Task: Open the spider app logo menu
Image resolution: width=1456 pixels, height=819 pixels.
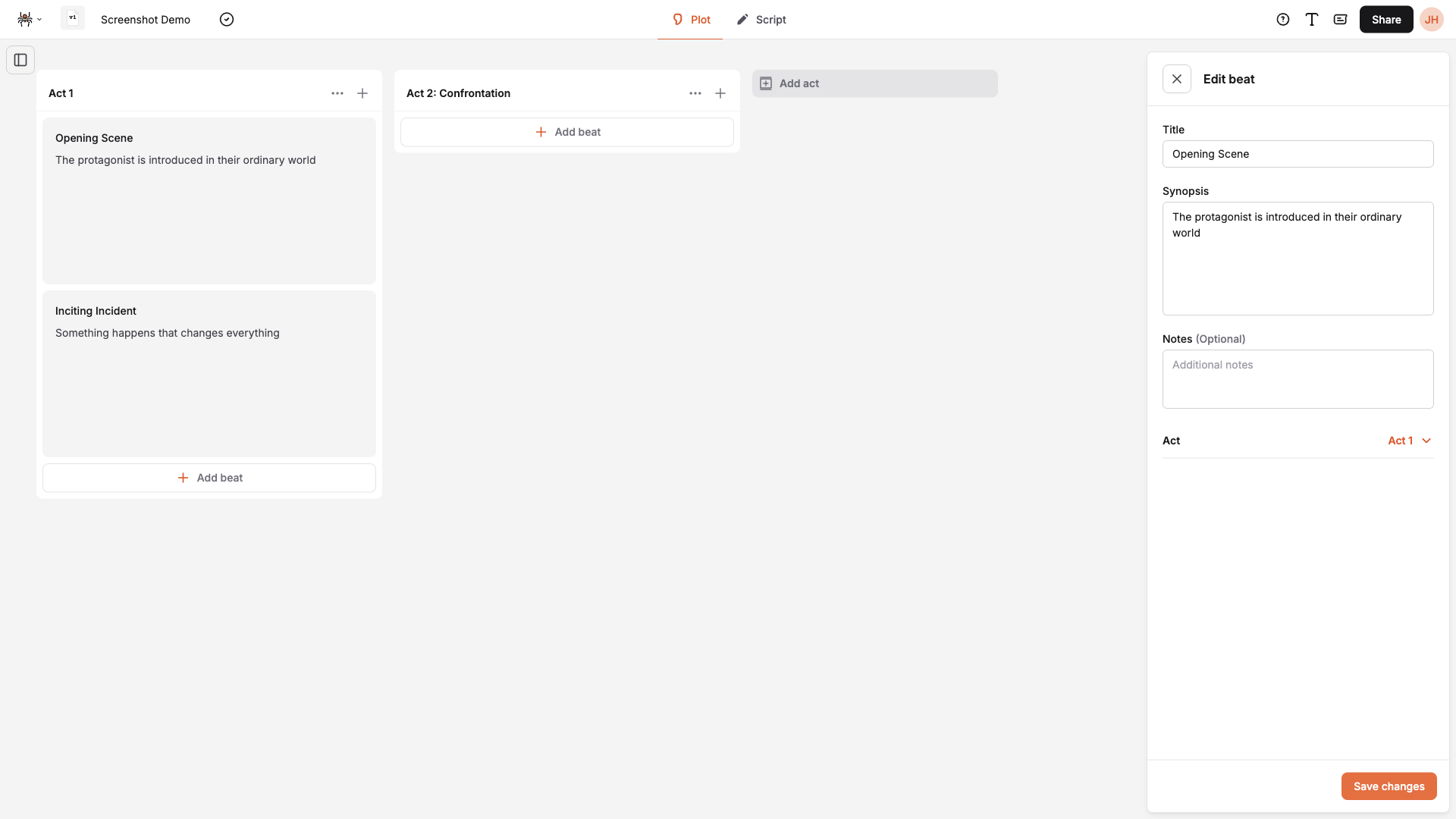Action: tap(29, 19)
